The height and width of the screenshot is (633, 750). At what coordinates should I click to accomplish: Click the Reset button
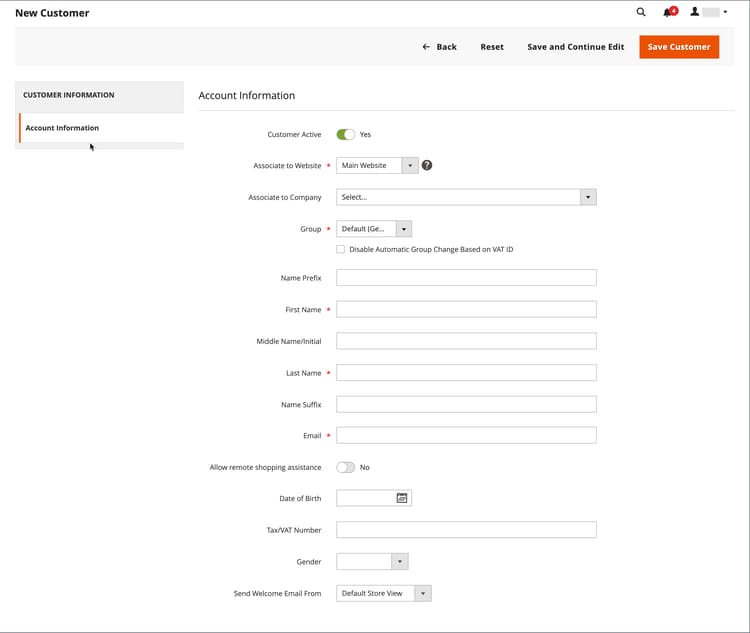click(x=492, y=47)
